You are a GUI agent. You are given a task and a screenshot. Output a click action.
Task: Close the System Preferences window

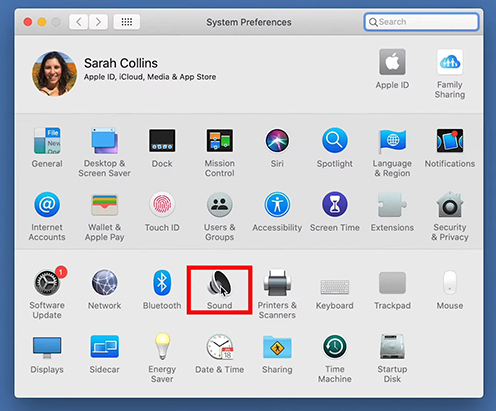pyautogui.click(x=28, y=22)
